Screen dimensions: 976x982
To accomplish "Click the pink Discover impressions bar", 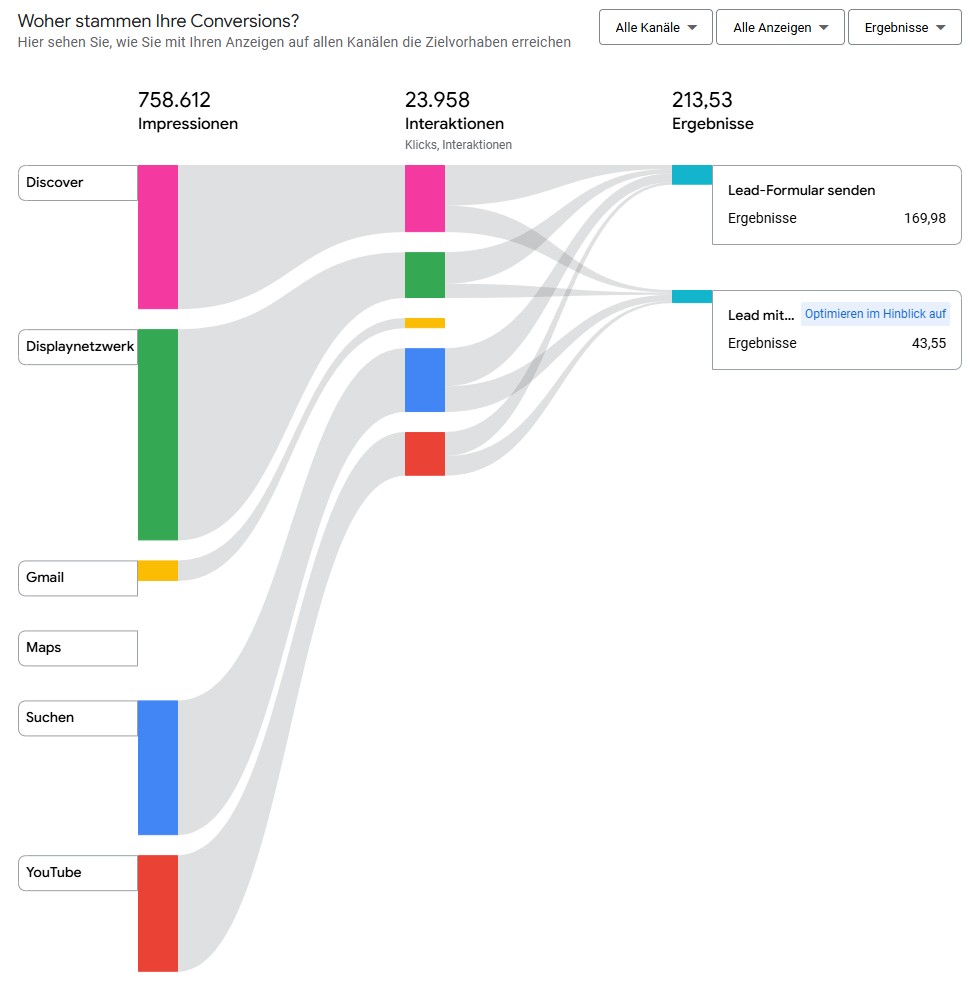I will pos(158,237).
